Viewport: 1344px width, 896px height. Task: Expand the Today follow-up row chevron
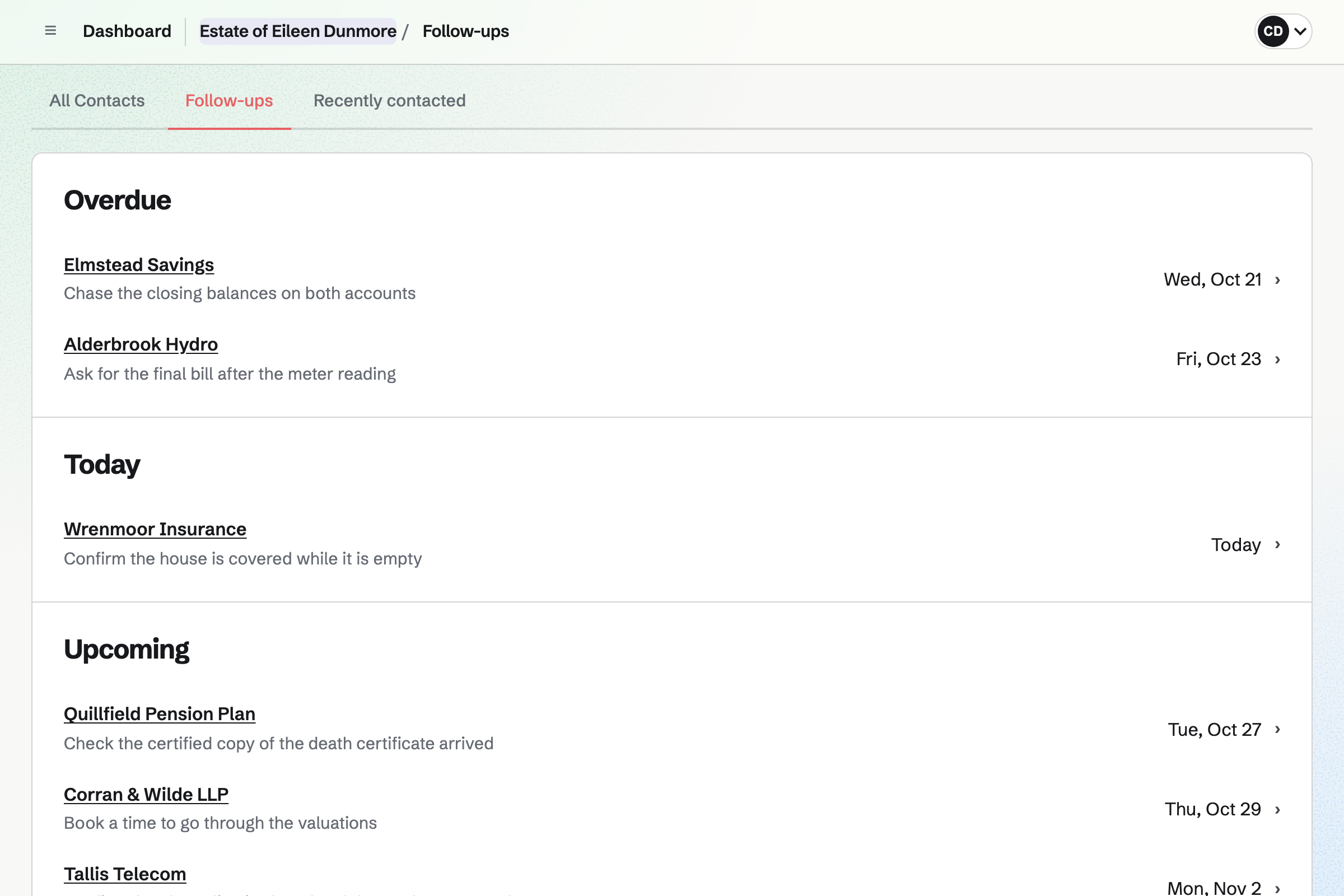click(x=1278, y=544)
